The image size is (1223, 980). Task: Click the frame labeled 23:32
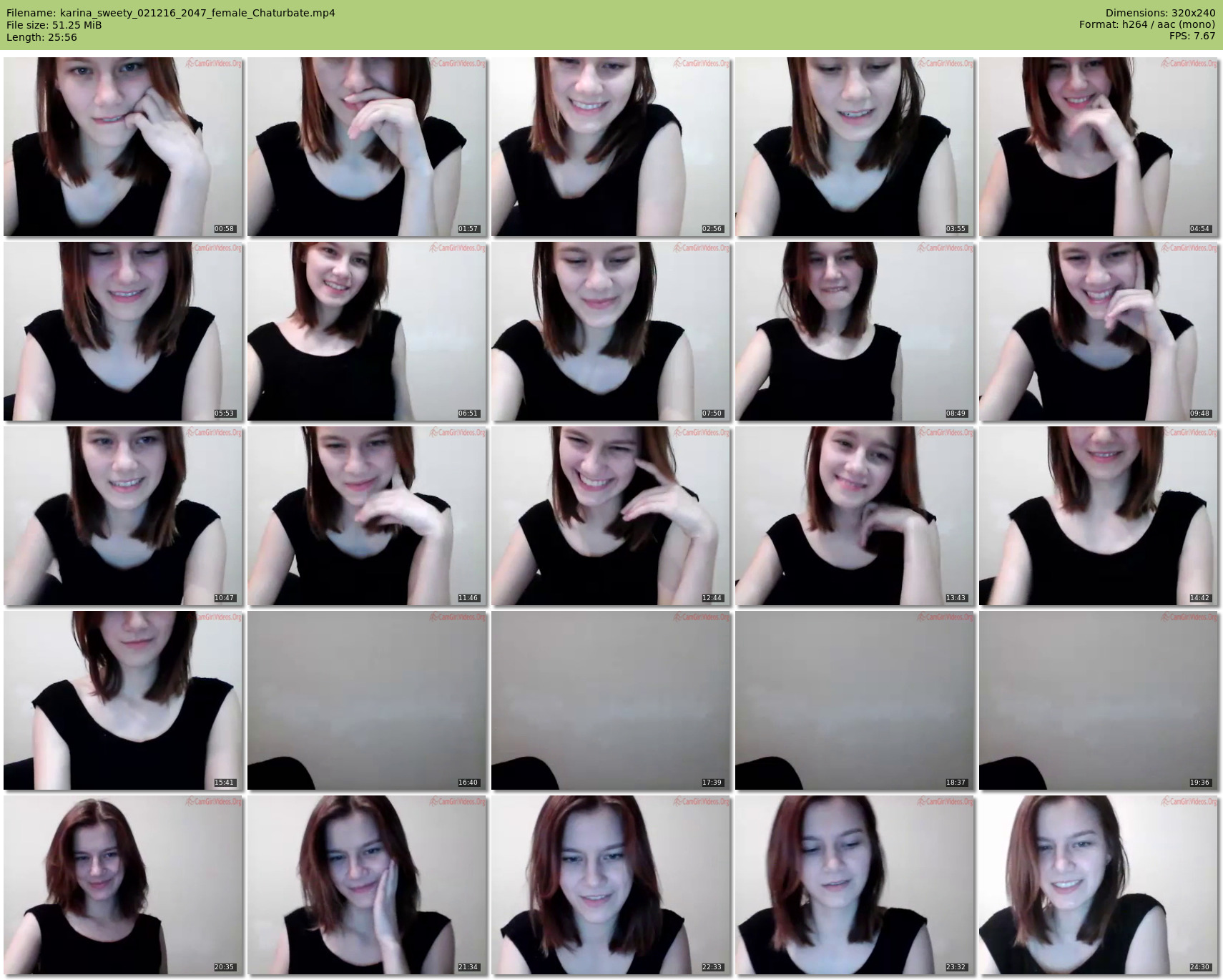click(x=855, y=885)
